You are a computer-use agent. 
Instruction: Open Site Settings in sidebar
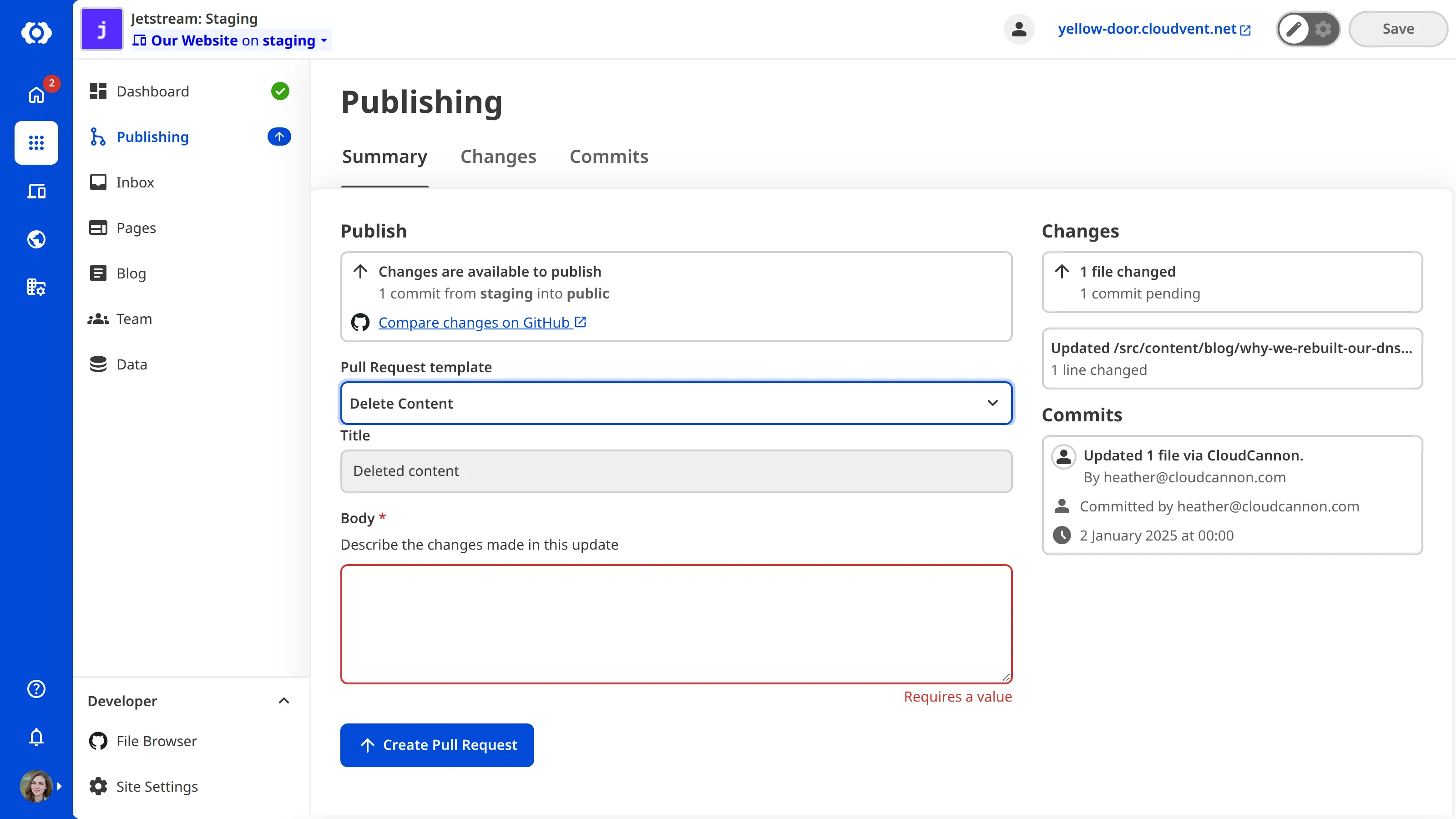(x=157, y=786)
